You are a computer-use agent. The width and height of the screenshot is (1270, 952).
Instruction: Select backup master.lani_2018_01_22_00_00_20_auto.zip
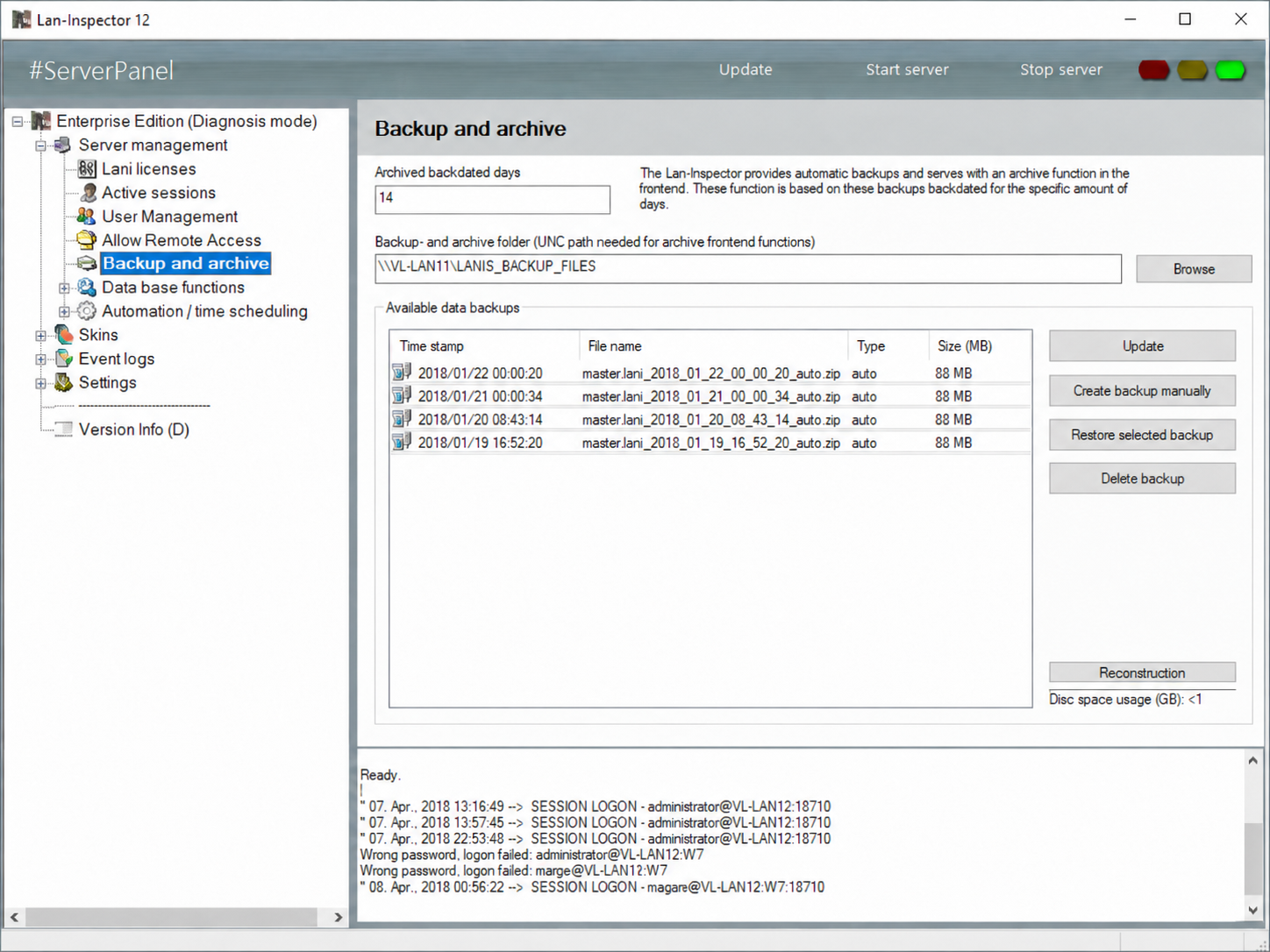[x=710, y=373]
